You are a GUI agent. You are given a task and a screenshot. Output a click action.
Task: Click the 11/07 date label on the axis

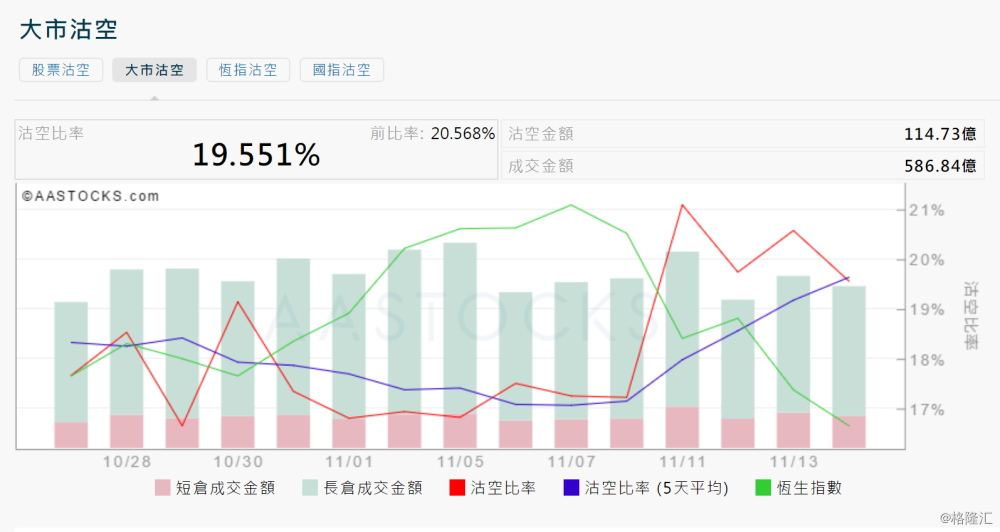571,461
